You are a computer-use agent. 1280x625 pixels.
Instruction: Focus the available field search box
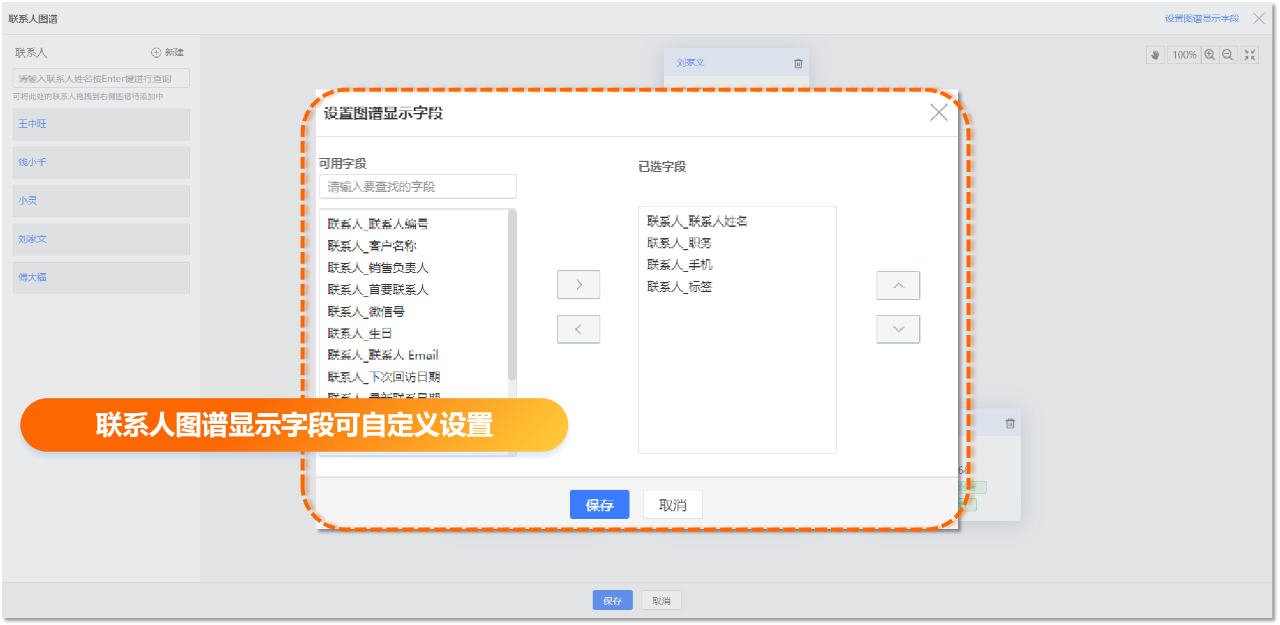[418, 187]
